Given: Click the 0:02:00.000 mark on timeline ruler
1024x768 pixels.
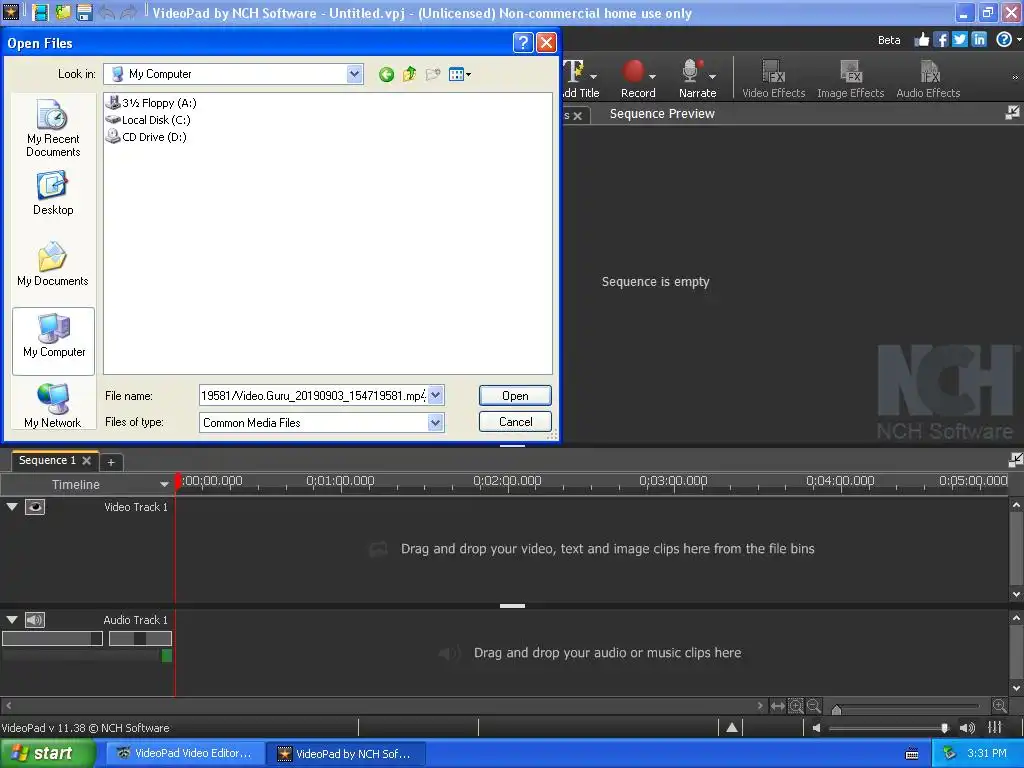Looking at the screenshot, I should click(x=507, y=481).
